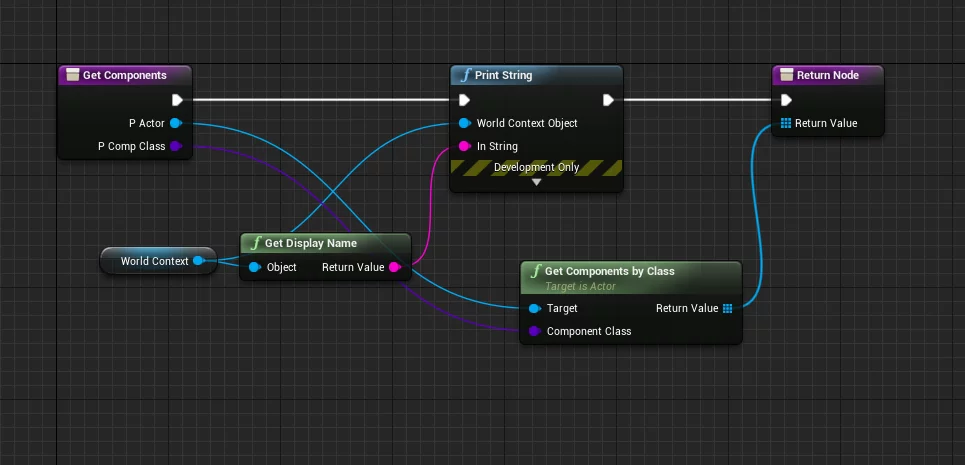Click the World Context Object input pin
965x465 pixels.
pyautogui.click(x=464, y=123)
